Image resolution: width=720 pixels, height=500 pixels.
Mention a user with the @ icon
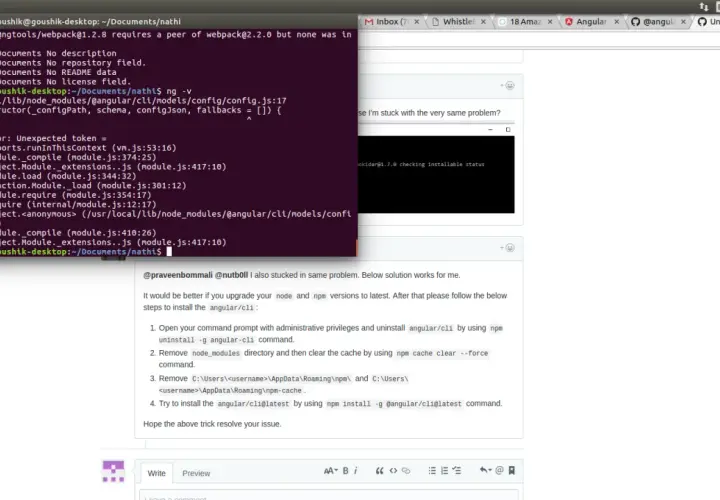point(500,470)
